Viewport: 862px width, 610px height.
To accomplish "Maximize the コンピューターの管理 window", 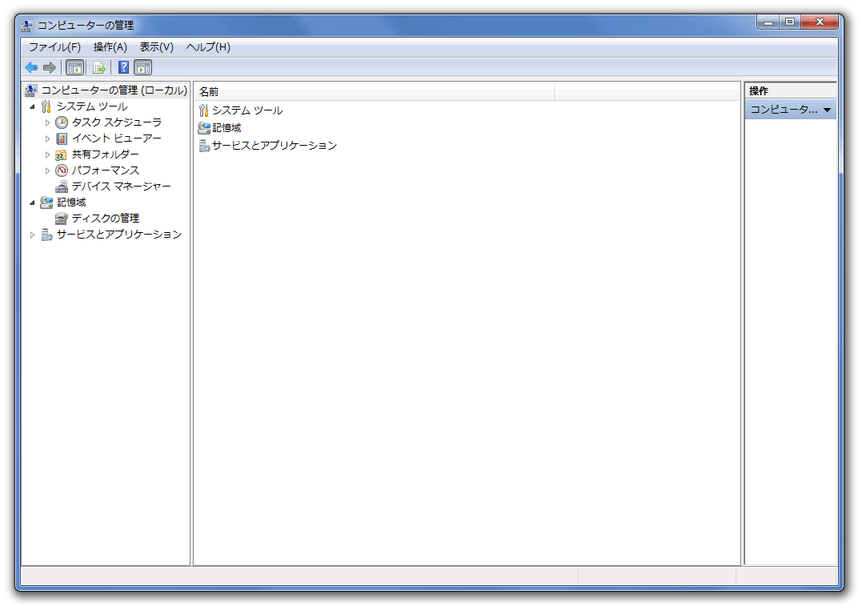I will coord(790,22).
